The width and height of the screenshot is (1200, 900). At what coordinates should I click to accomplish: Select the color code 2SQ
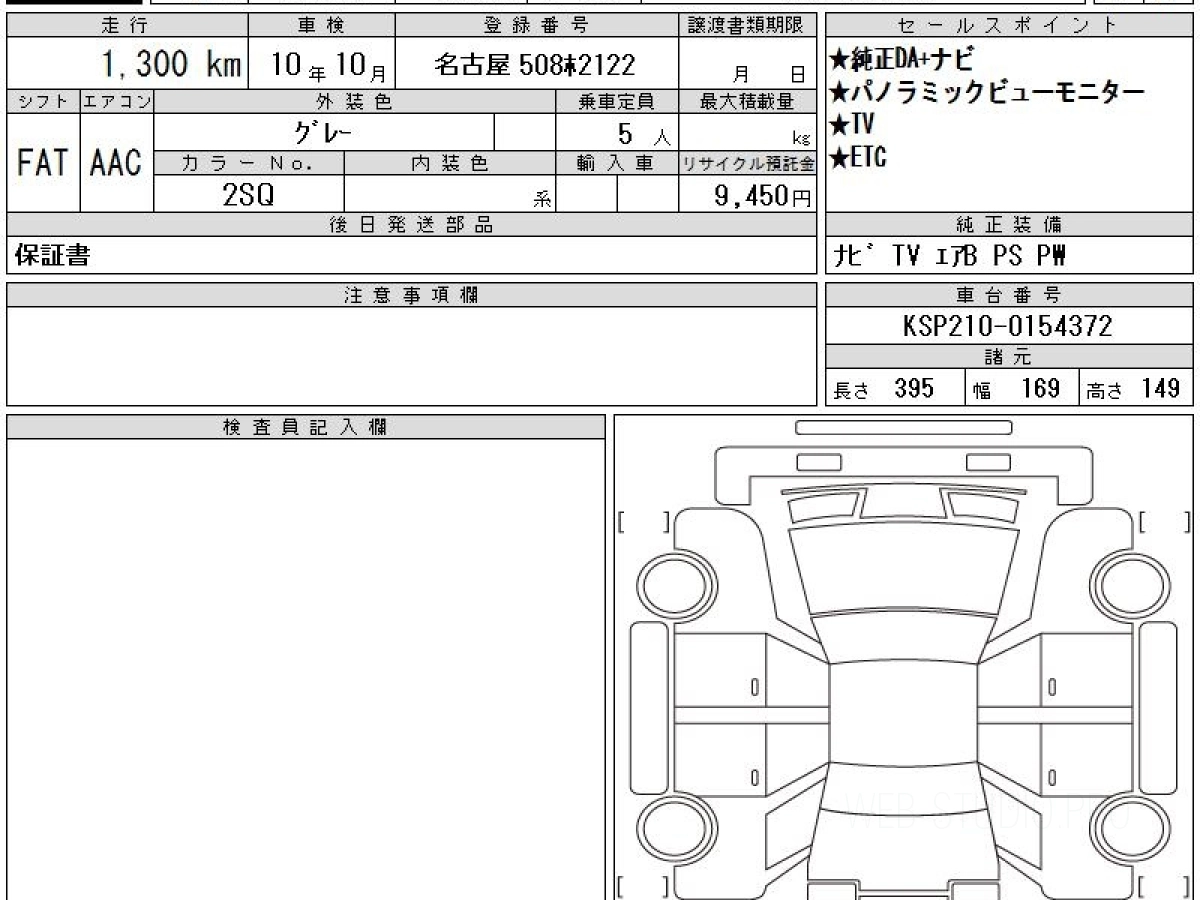coord(247,195)
